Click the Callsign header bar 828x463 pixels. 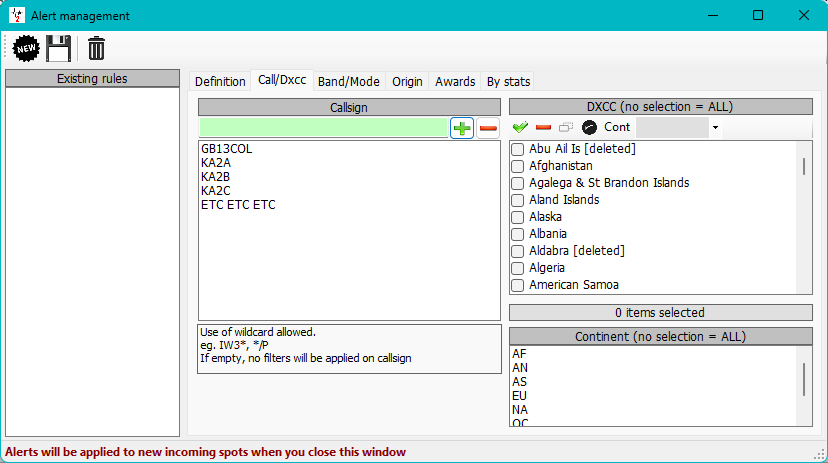click(349, 107)
